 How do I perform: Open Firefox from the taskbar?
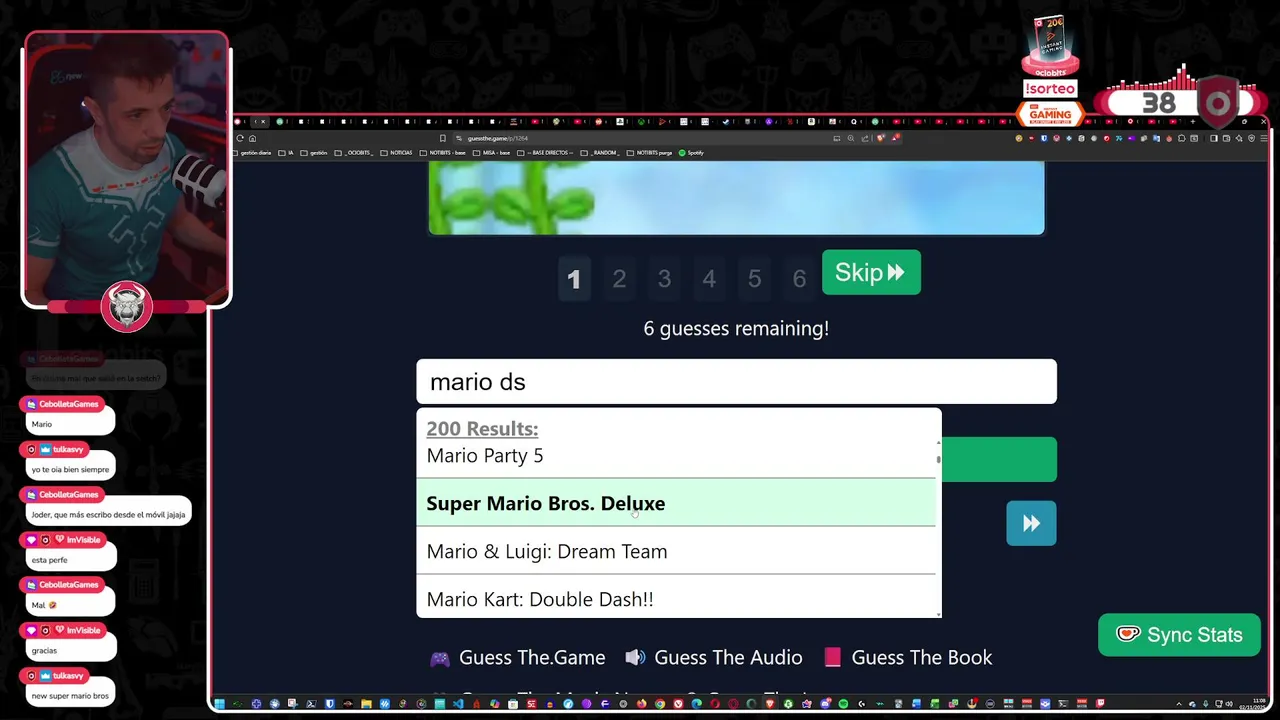pyautogui.click(x=641, y=703)
